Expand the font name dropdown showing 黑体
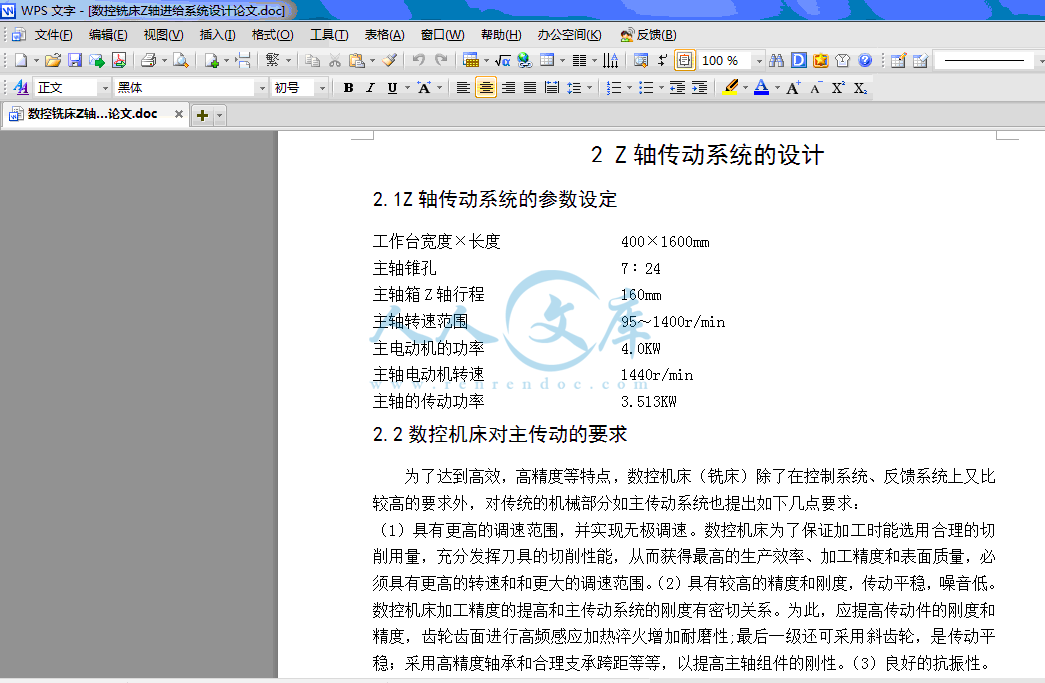 click(261, 88)
